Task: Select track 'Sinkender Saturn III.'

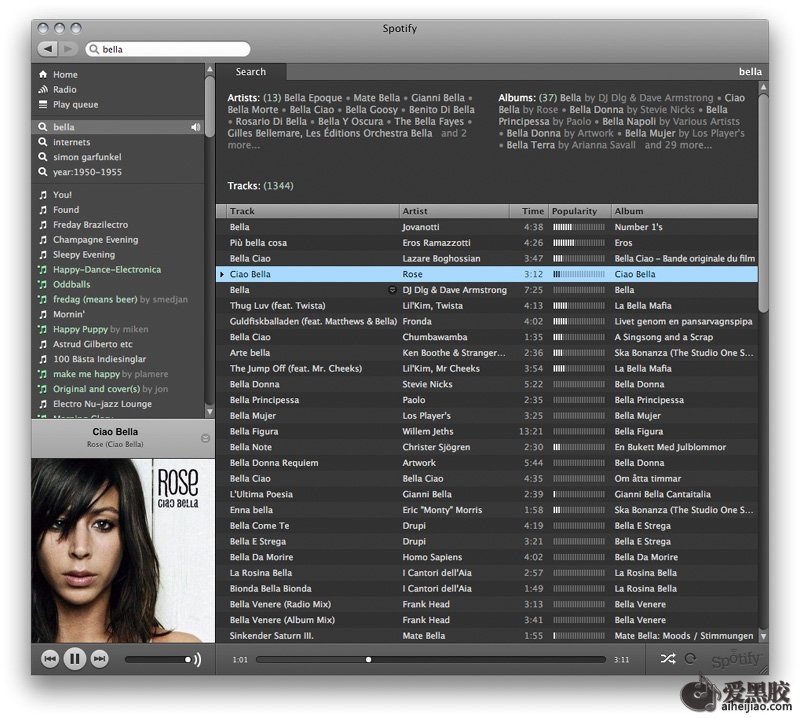Action: tap(271, 636)
